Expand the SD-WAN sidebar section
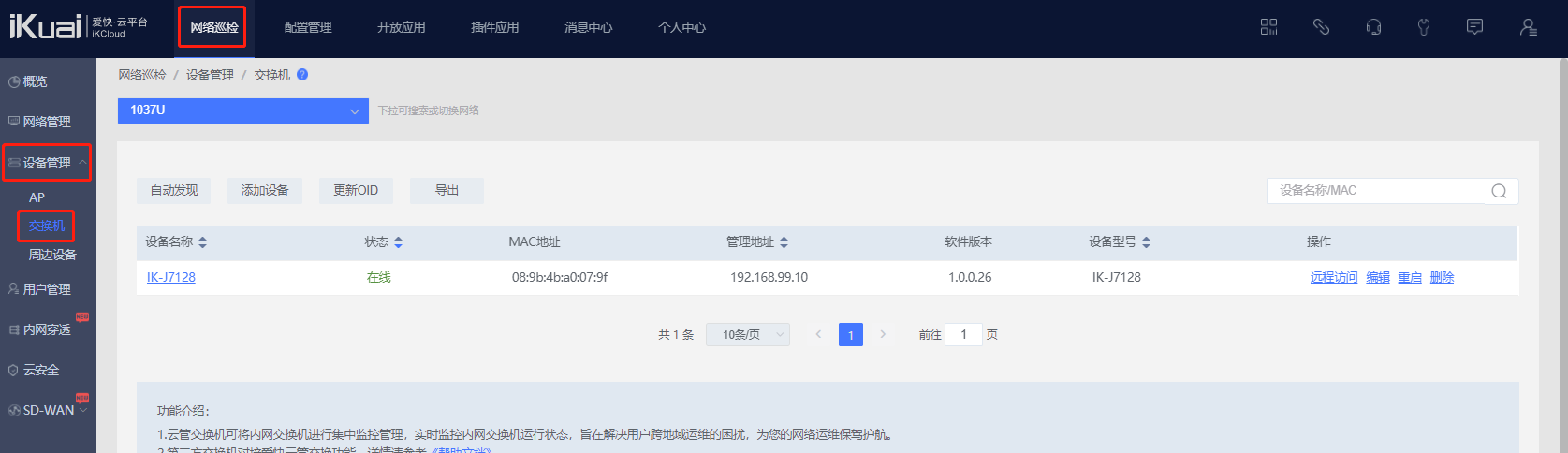 click(83, 410)
